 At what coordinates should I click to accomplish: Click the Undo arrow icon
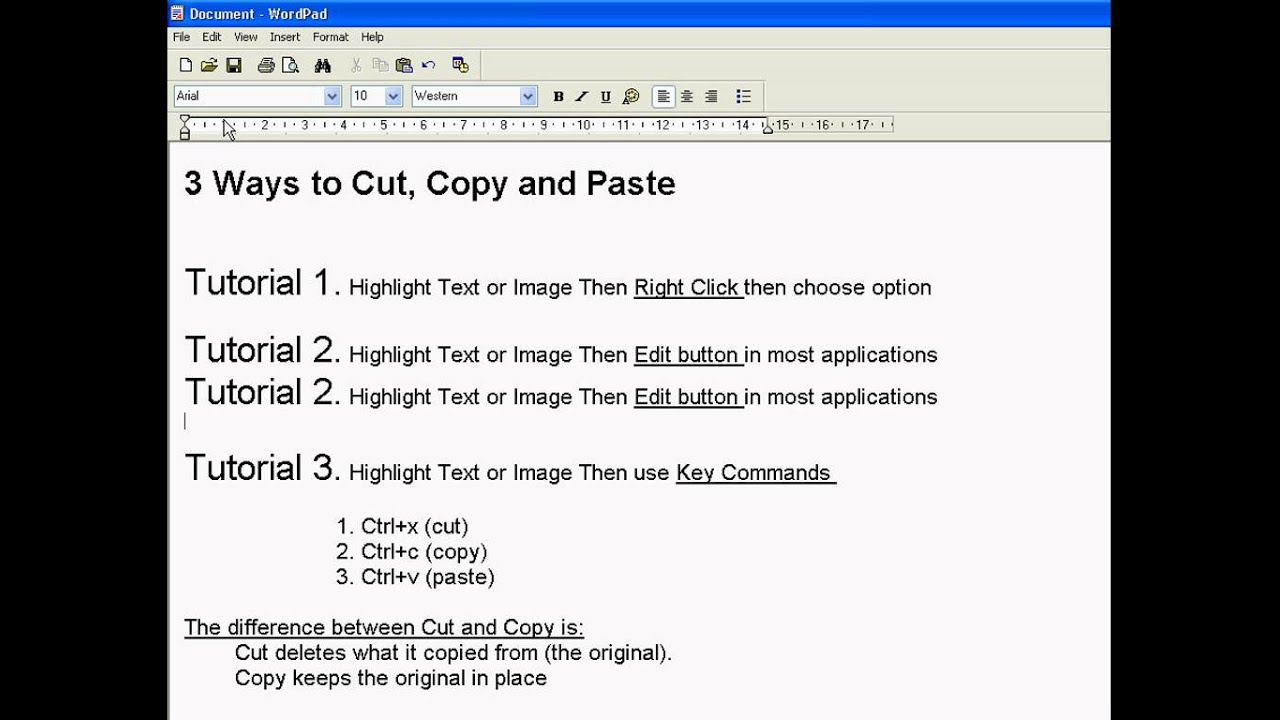click(x=428, y=65)
